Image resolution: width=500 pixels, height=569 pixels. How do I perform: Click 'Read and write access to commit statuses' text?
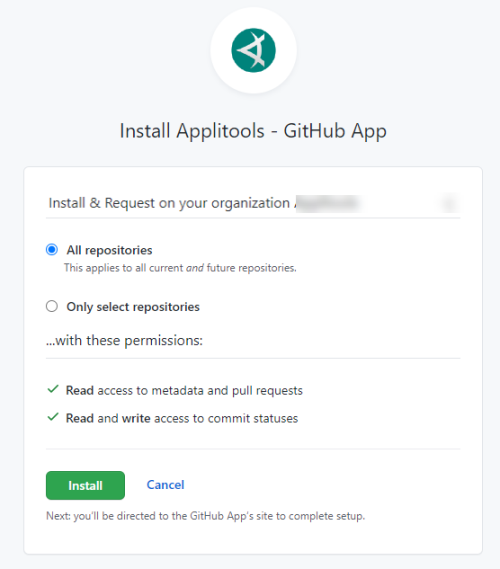click(x=182, y=418)
